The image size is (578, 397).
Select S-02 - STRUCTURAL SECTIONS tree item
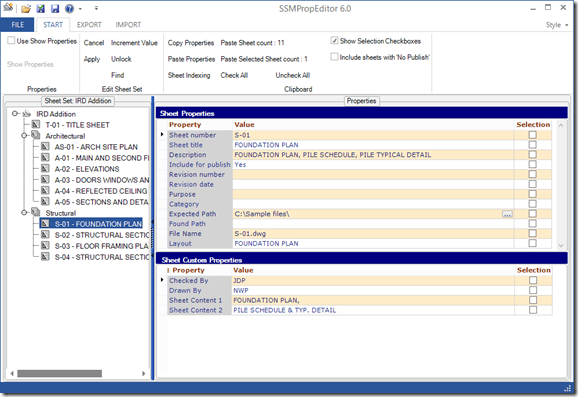pos(101,235)
